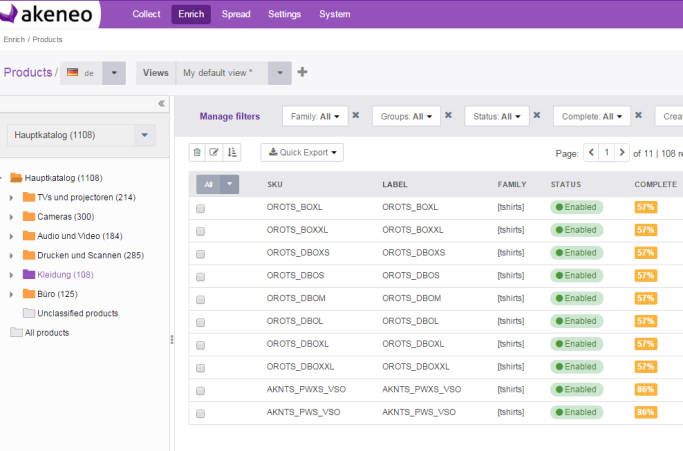The image size is (683, 451).
Task: Open the Collect menu
Action: tap(146, 14)
